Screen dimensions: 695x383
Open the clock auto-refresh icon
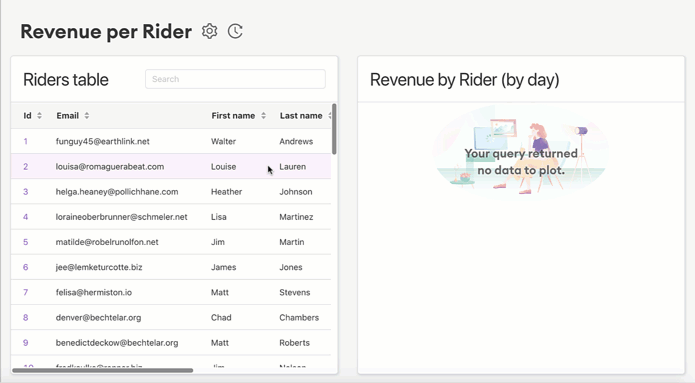pyautogui.click(x=235, y=31)
